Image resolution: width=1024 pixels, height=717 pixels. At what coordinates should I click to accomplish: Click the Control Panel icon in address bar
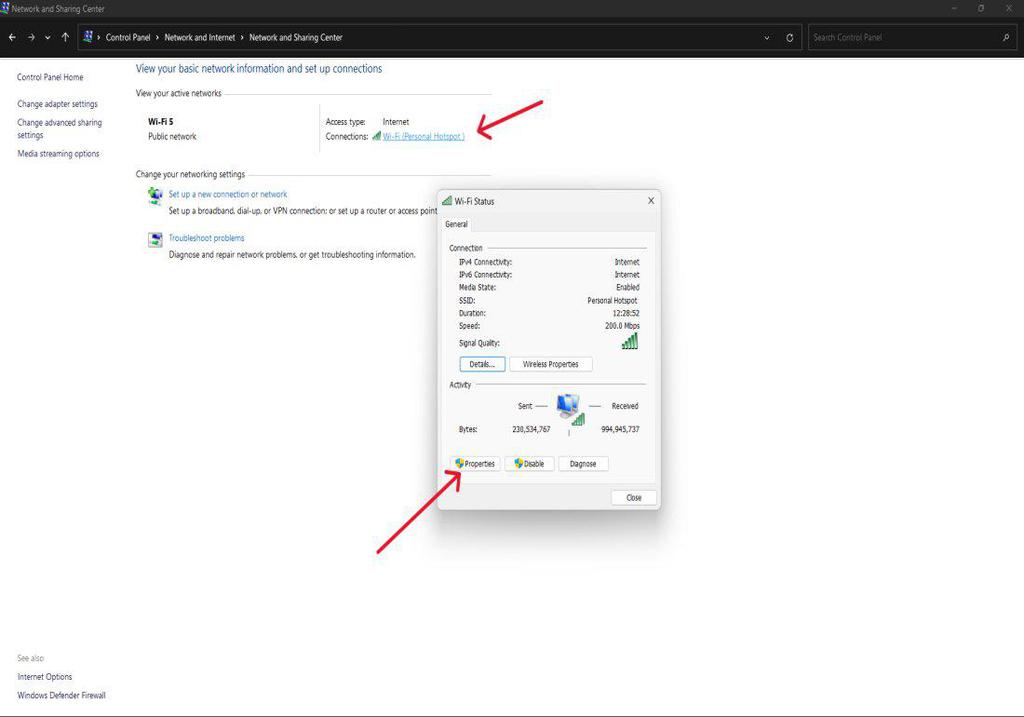[x=88, y=37]
